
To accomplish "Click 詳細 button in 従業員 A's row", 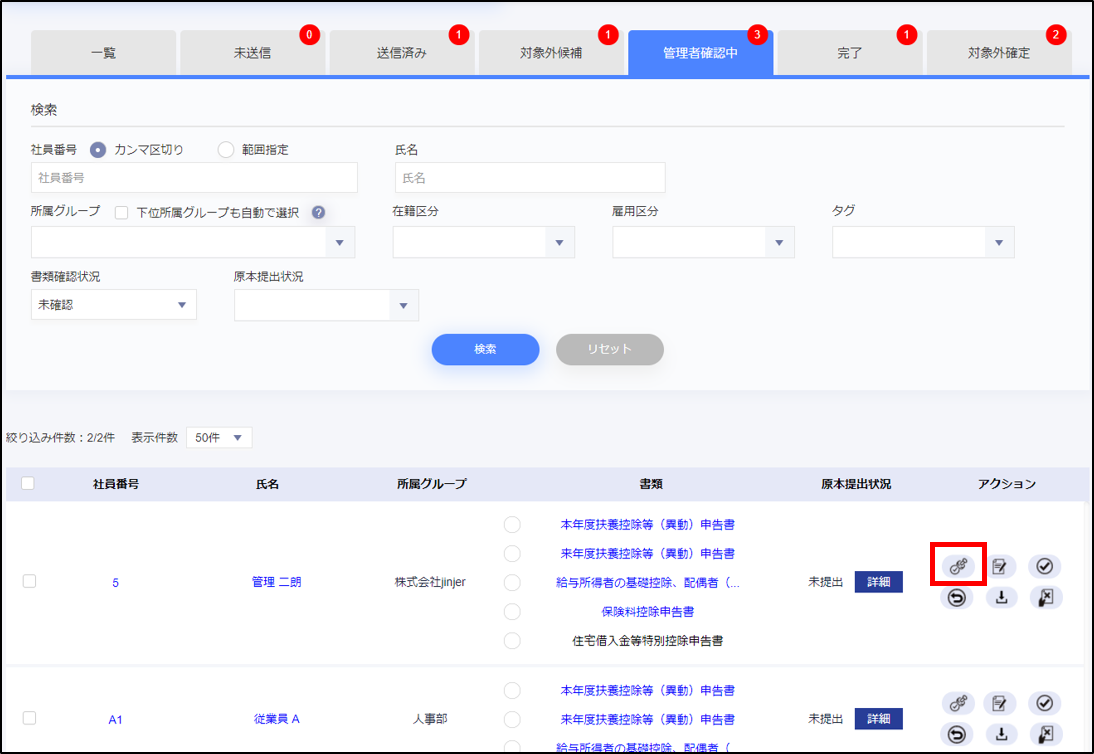I will click(x=878, y=718).
